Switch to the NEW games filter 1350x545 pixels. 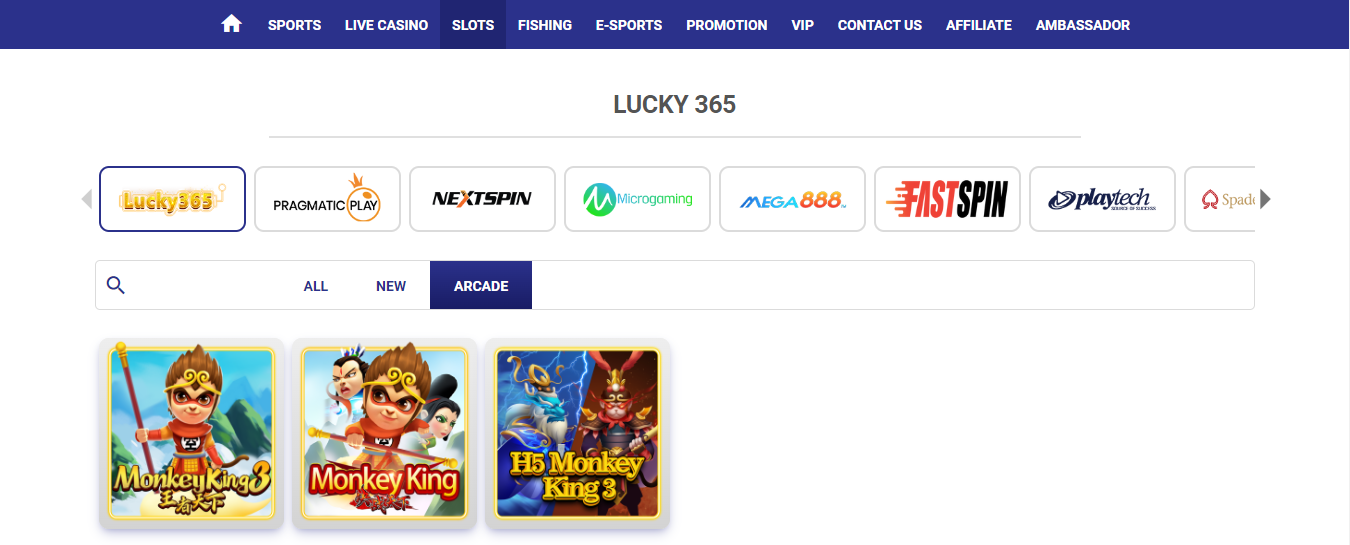pyautogui.click(x=391, y=286)
